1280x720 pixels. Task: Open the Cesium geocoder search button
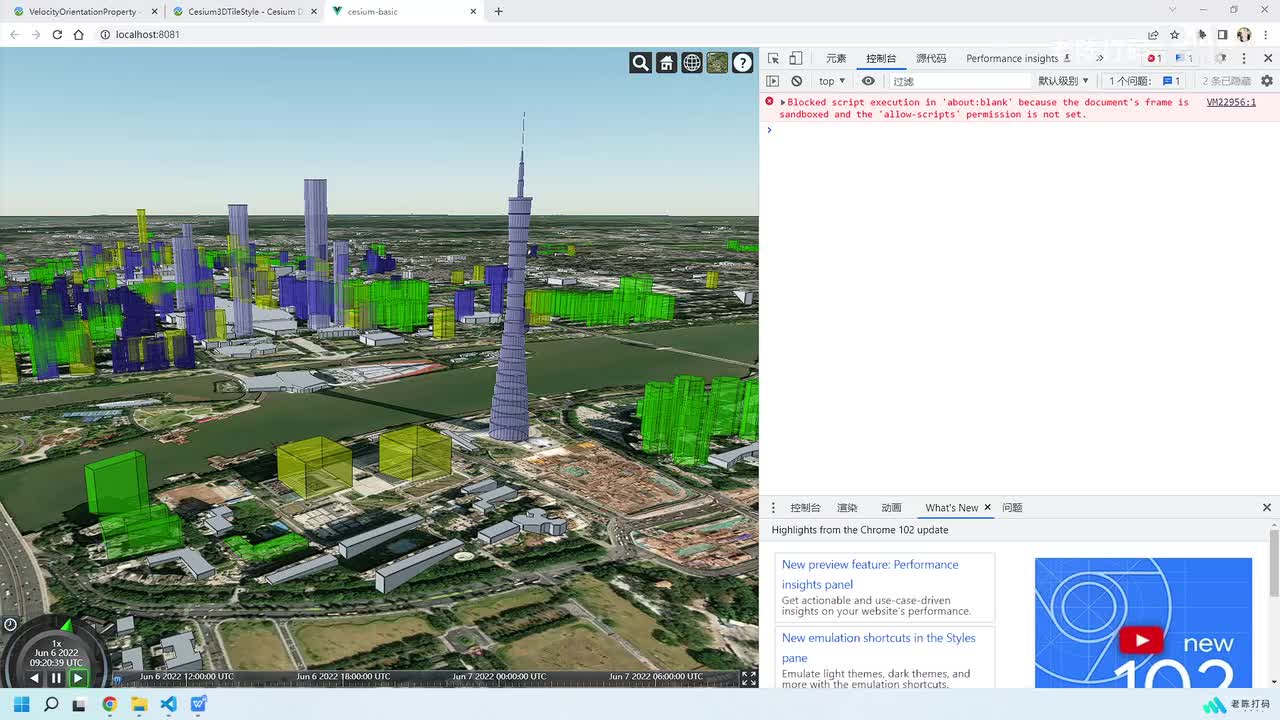click(x=641, y=63)
